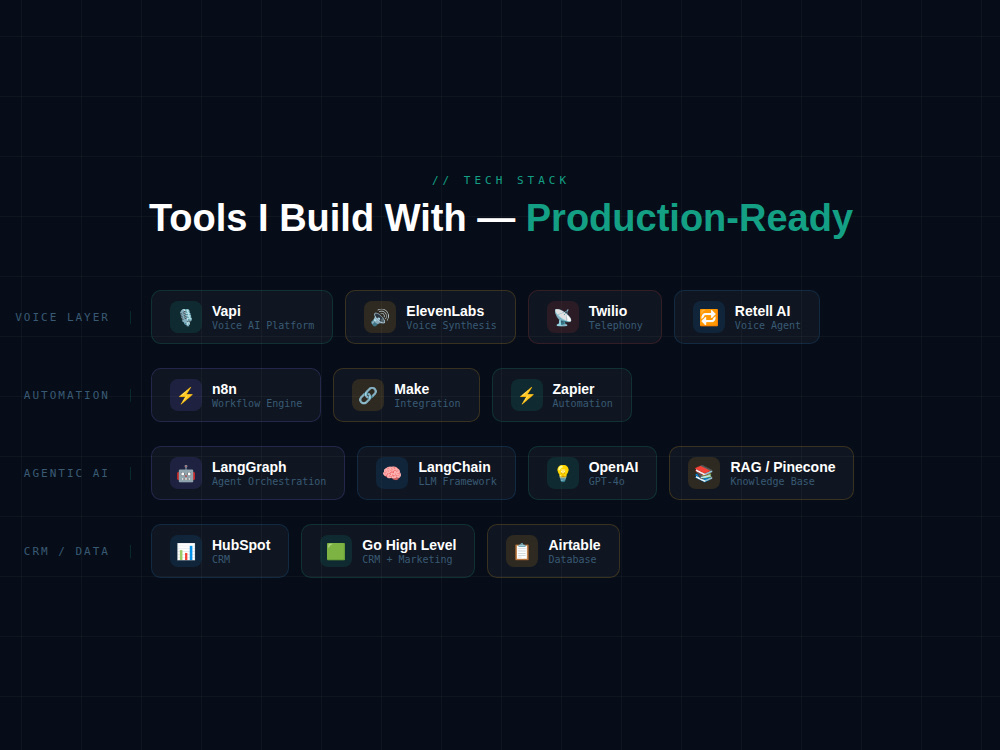Image resolution: width=1000 pixels, height=750 pixels.
Task: Click the GPT-4o subtitle
Action: tap(607, 482)
